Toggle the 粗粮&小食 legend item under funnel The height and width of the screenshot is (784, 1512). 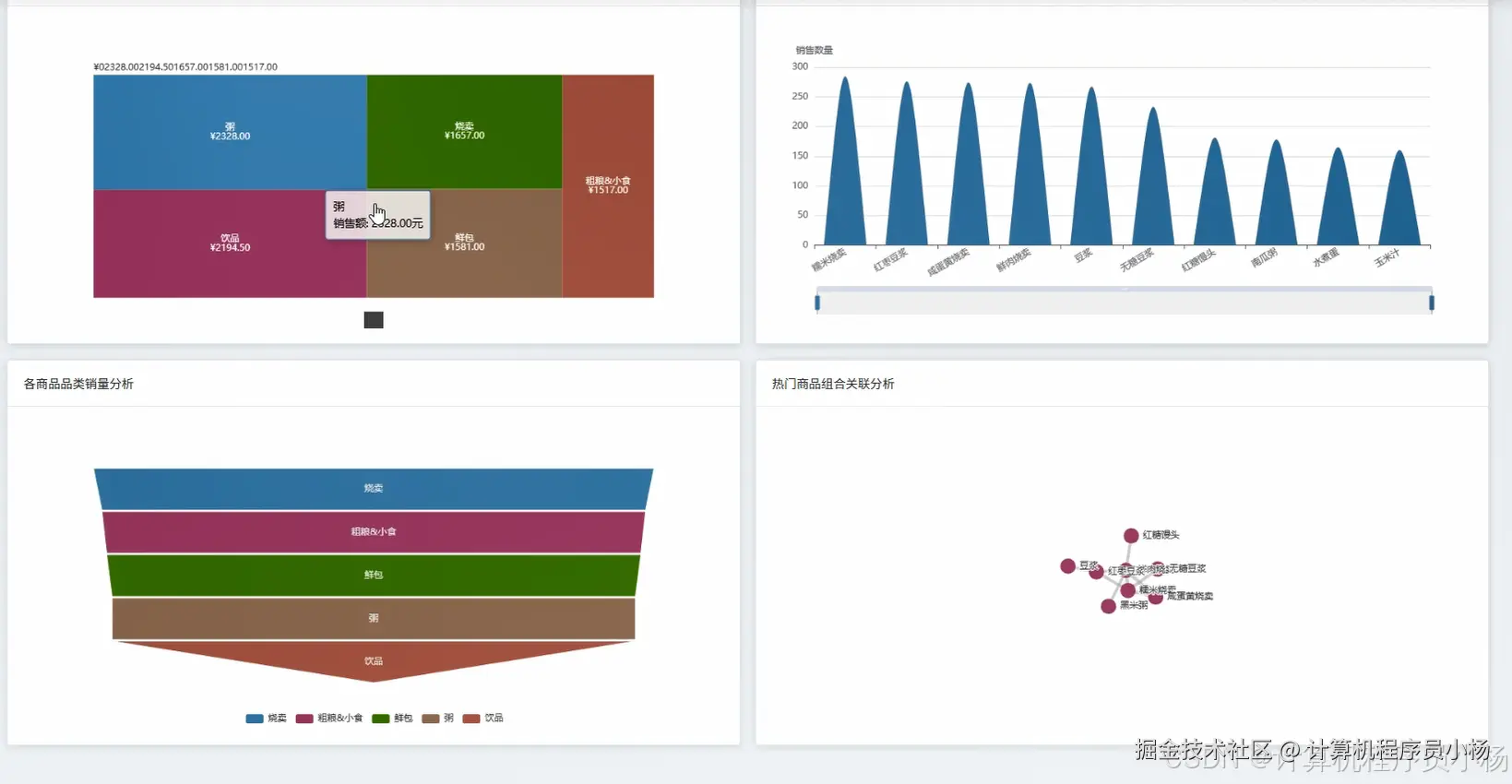(328, 718)
